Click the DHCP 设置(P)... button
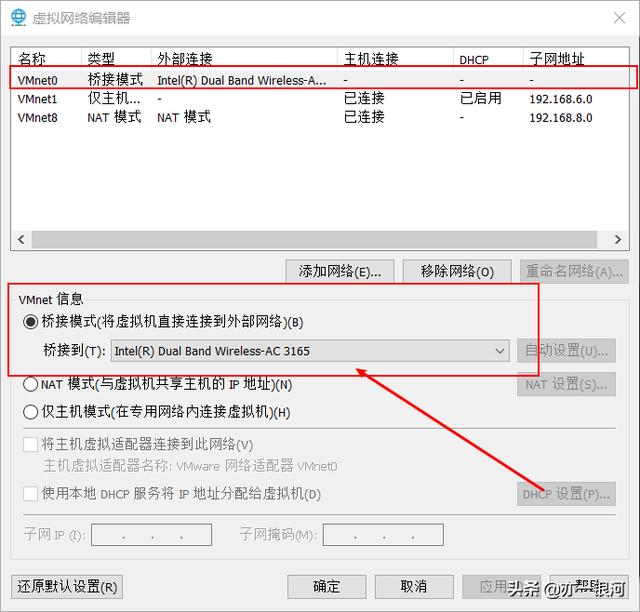640x612 pixels. click(566, 494)
